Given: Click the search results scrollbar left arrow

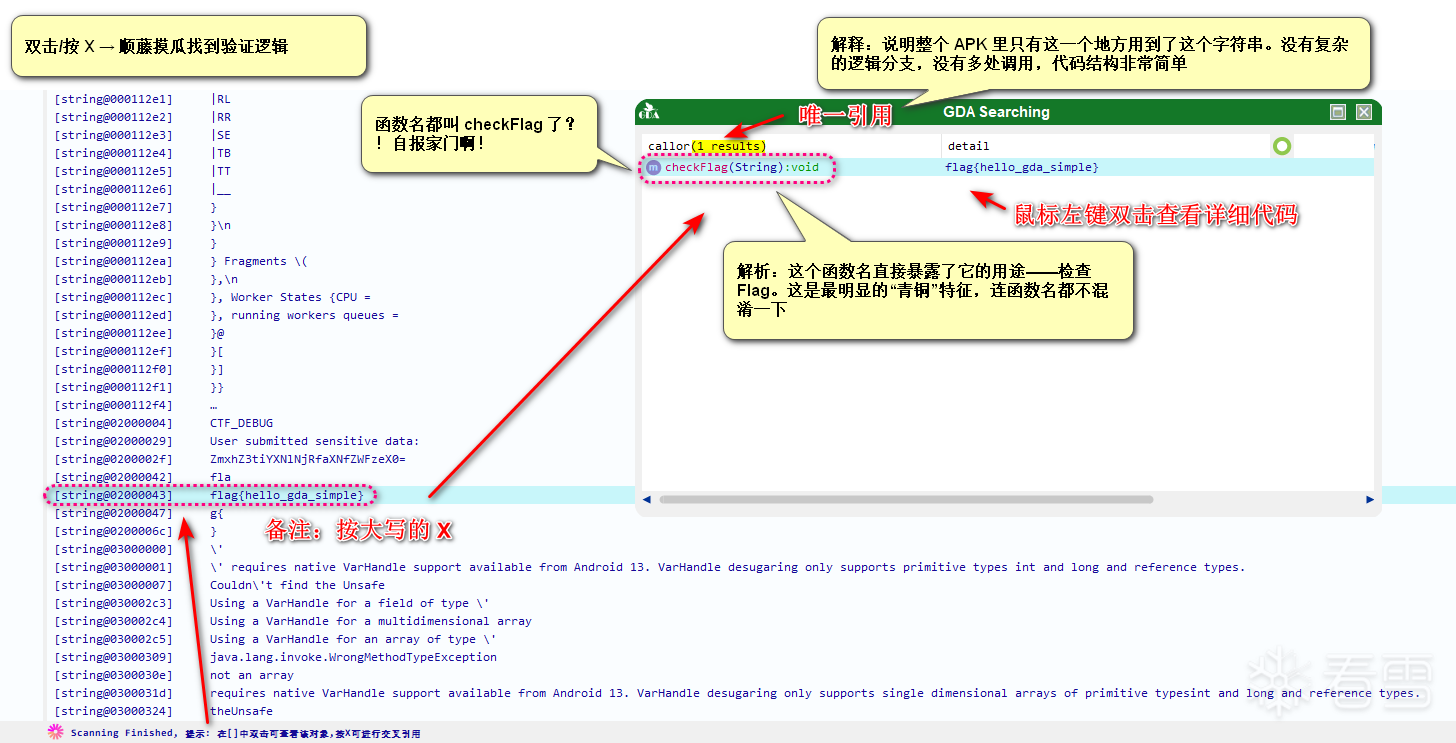Looking at the screenshot, I should point(647,499).
